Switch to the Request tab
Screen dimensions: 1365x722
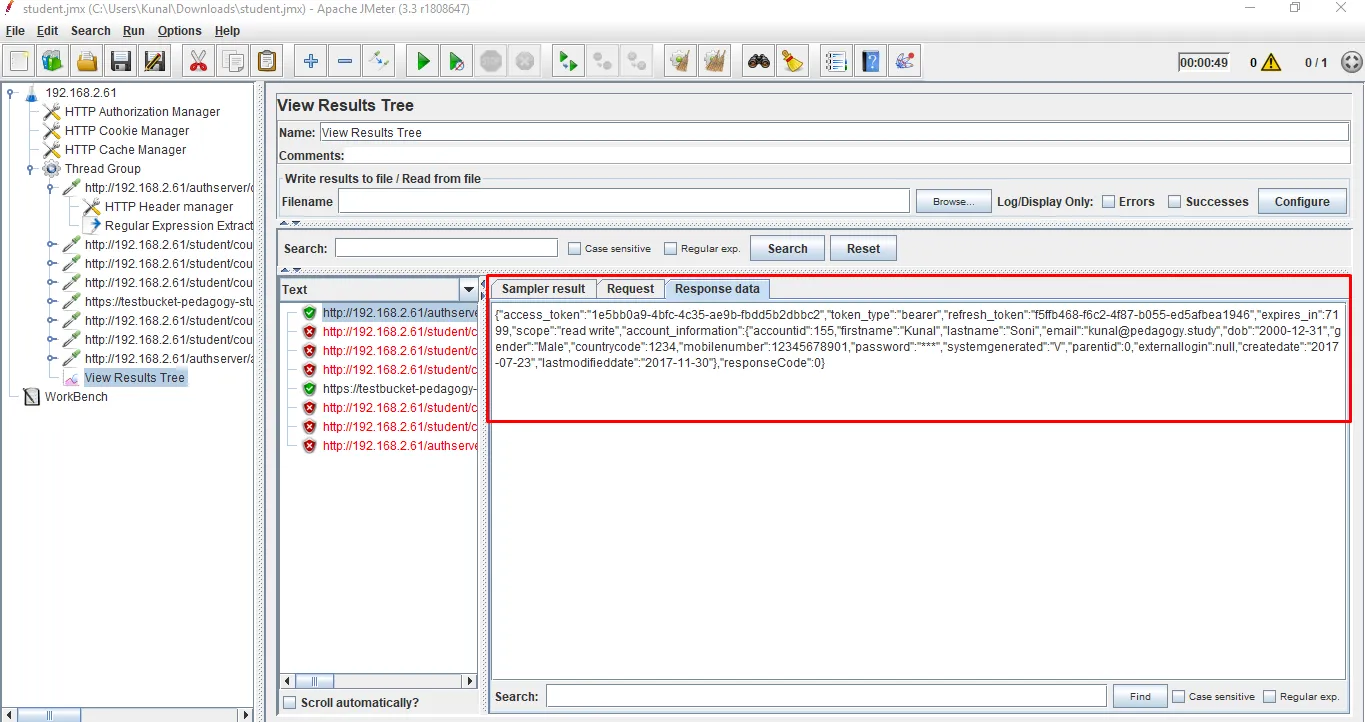point(630,289)
